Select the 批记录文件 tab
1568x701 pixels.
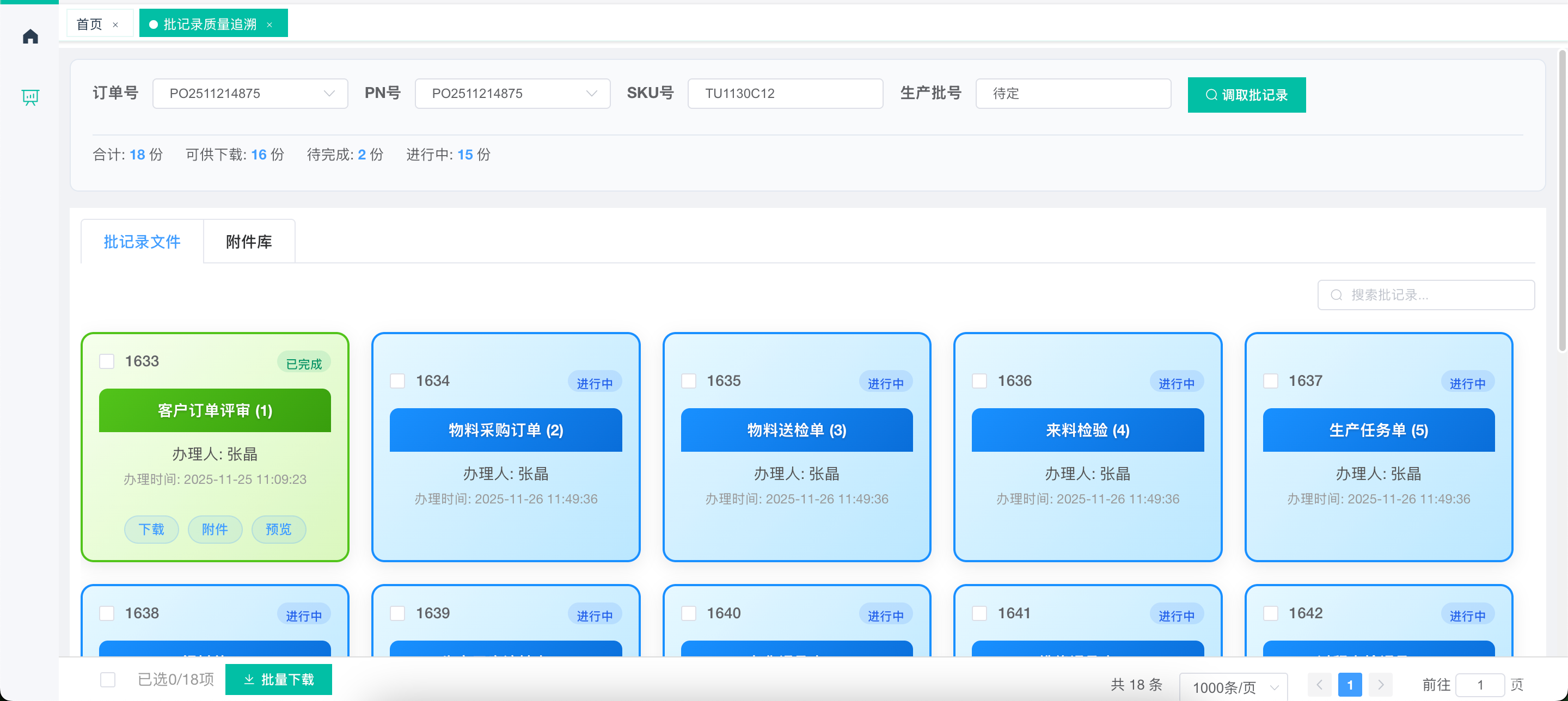click(x=142, y=242)
